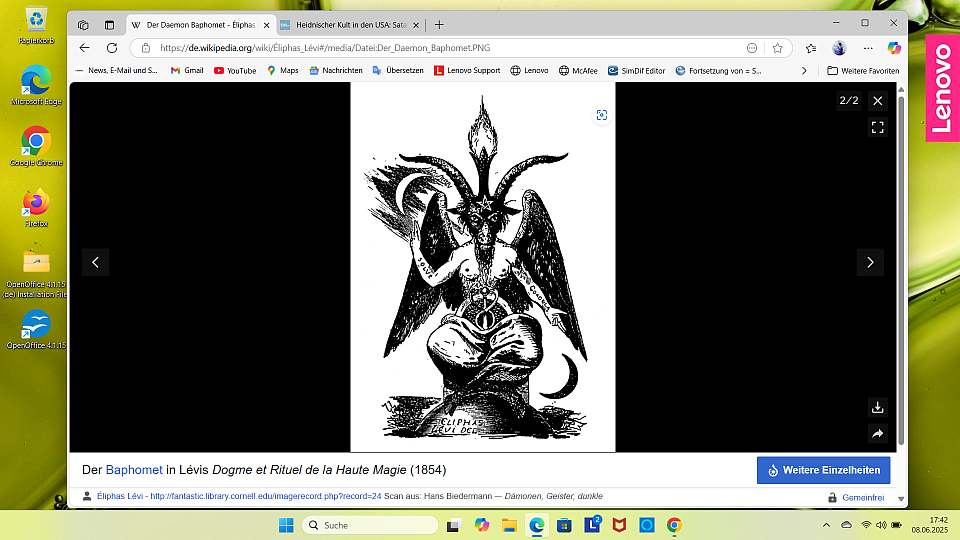Open the Edge profile avatar
Screen dimensions: 960x540
839,48
